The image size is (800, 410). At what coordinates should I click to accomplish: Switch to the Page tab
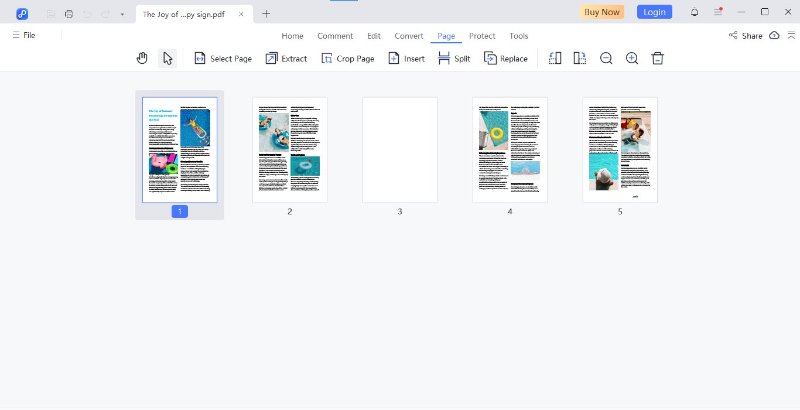pyautogui.click(x=446, y=36)
